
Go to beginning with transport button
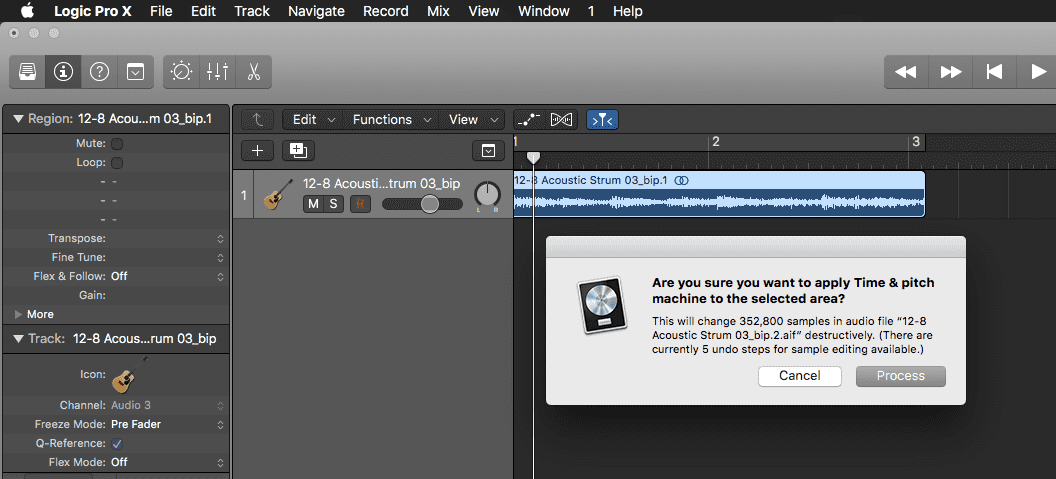994,71
